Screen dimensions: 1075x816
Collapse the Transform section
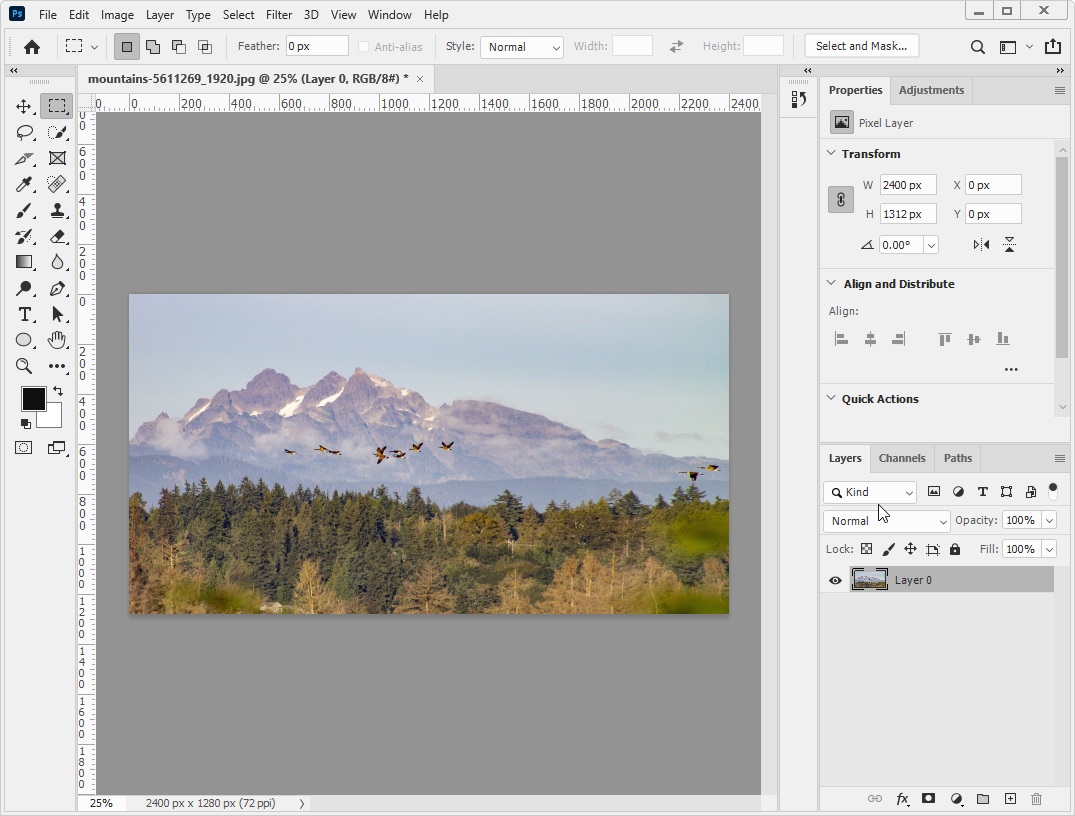(x=832, y=153)
